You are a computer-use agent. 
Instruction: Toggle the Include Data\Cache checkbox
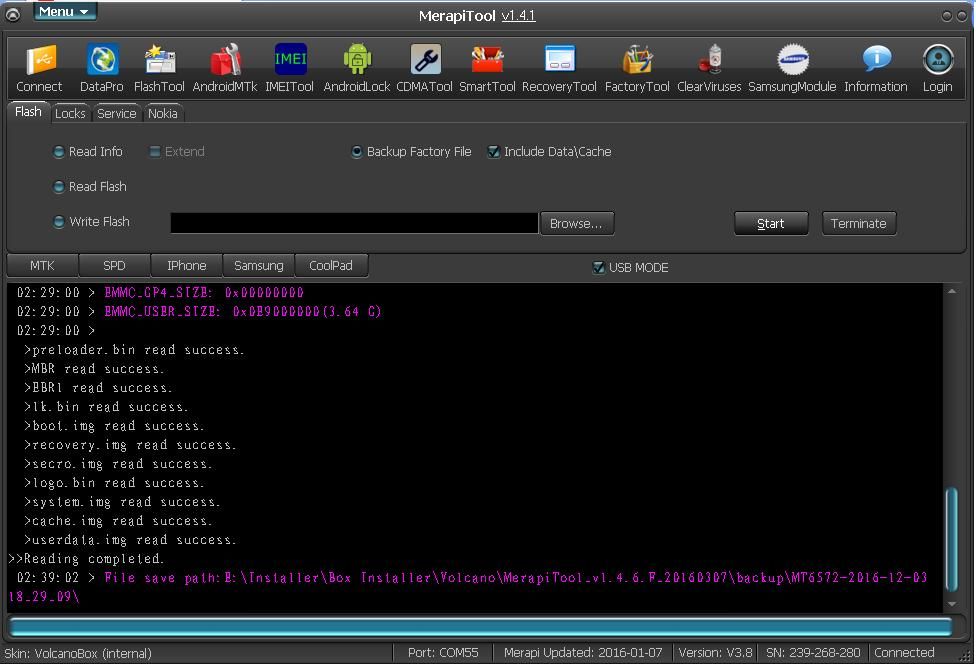[493, 152]
